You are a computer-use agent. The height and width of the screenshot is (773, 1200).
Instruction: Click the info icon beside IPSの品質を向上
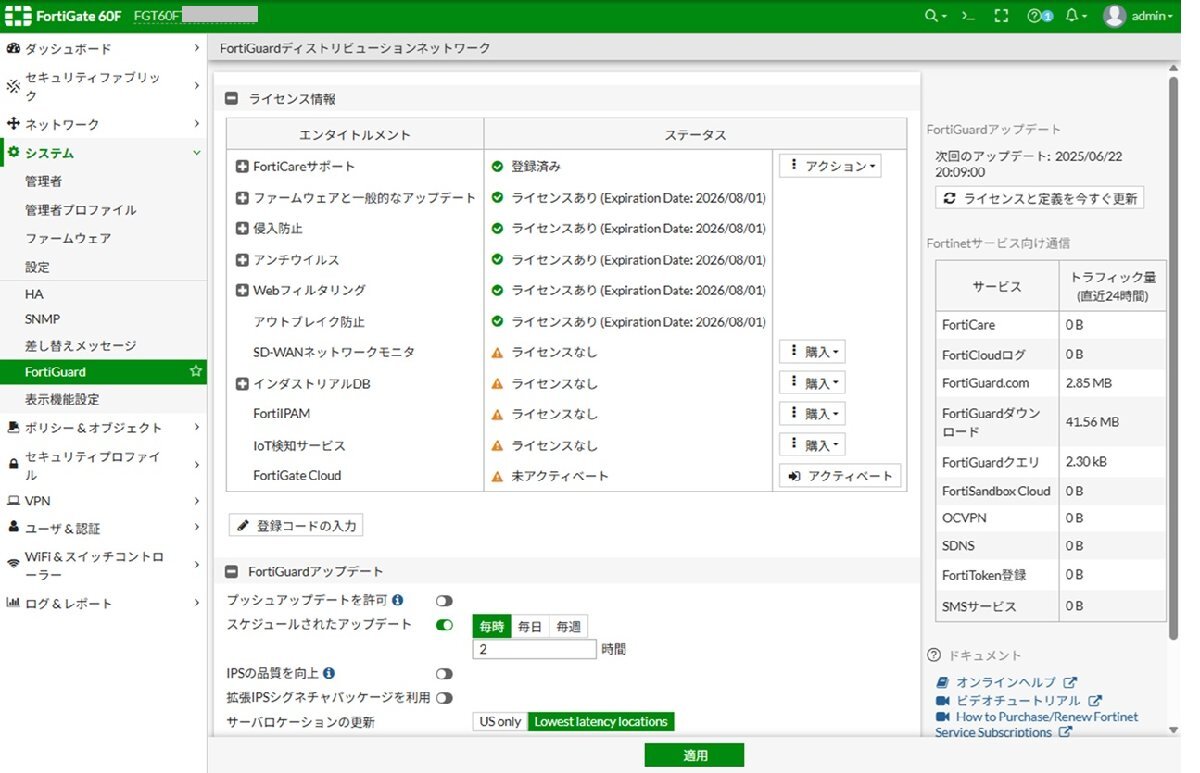(x=329, y=673)
